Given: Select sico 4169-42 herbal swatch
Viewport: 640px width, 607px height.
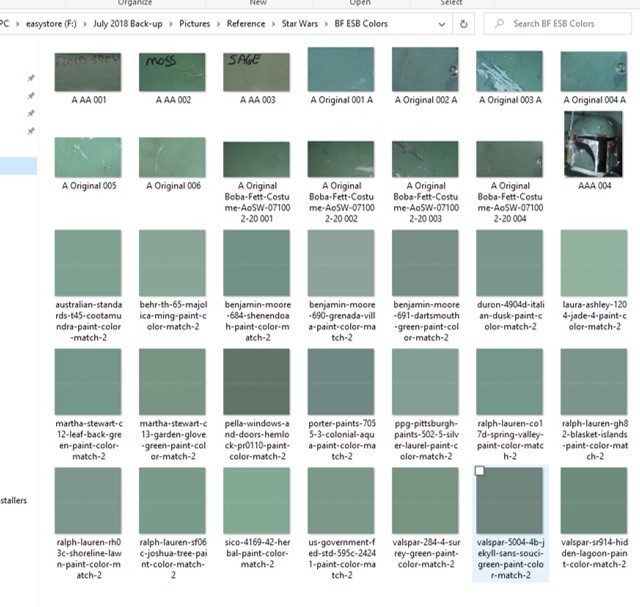Looking at the screenshot, I should pyautogui.click(x=257, y=500).
